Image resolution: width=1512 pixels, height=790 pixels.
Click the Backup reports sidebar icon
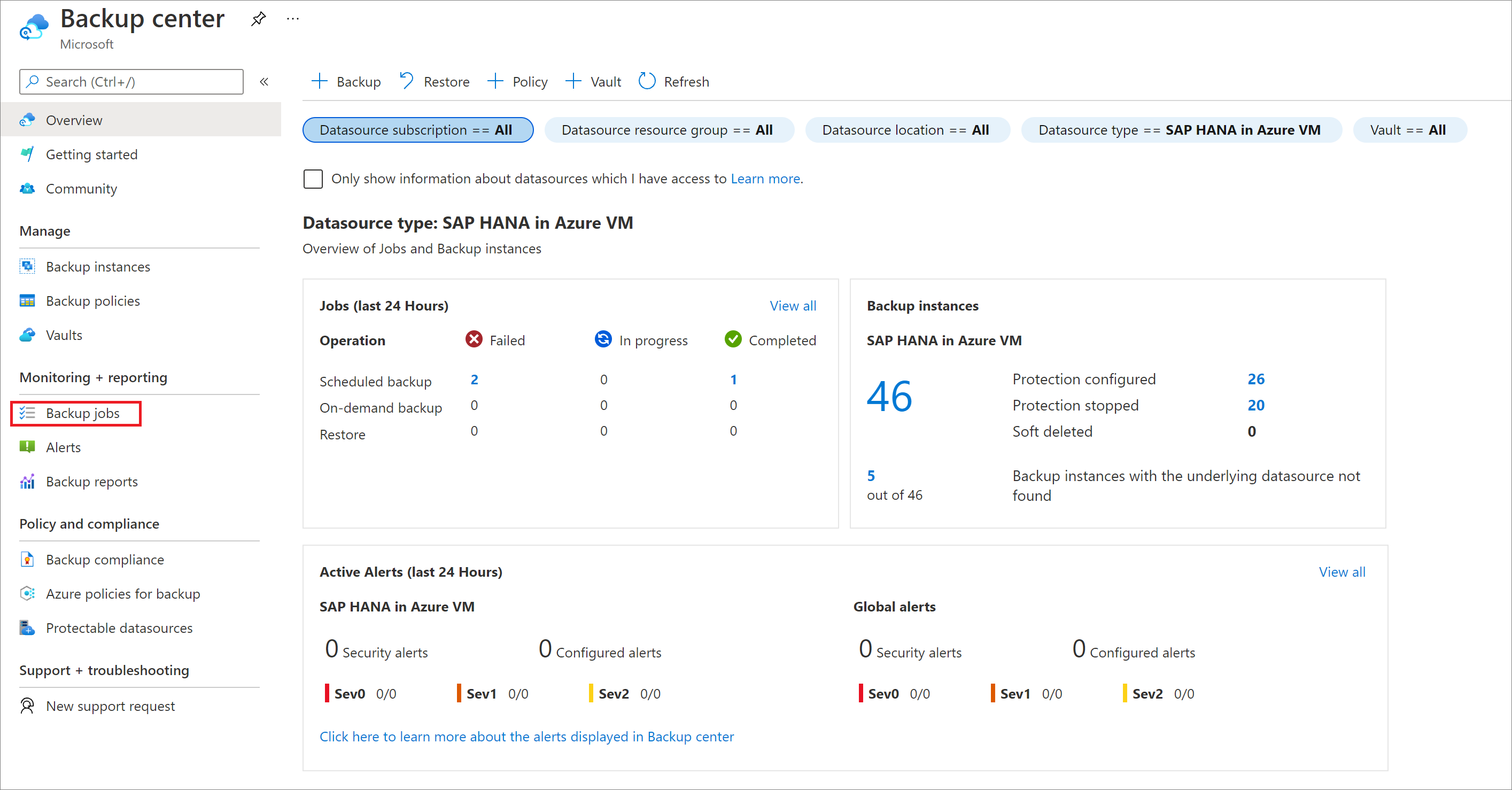[x=26, y=481]
